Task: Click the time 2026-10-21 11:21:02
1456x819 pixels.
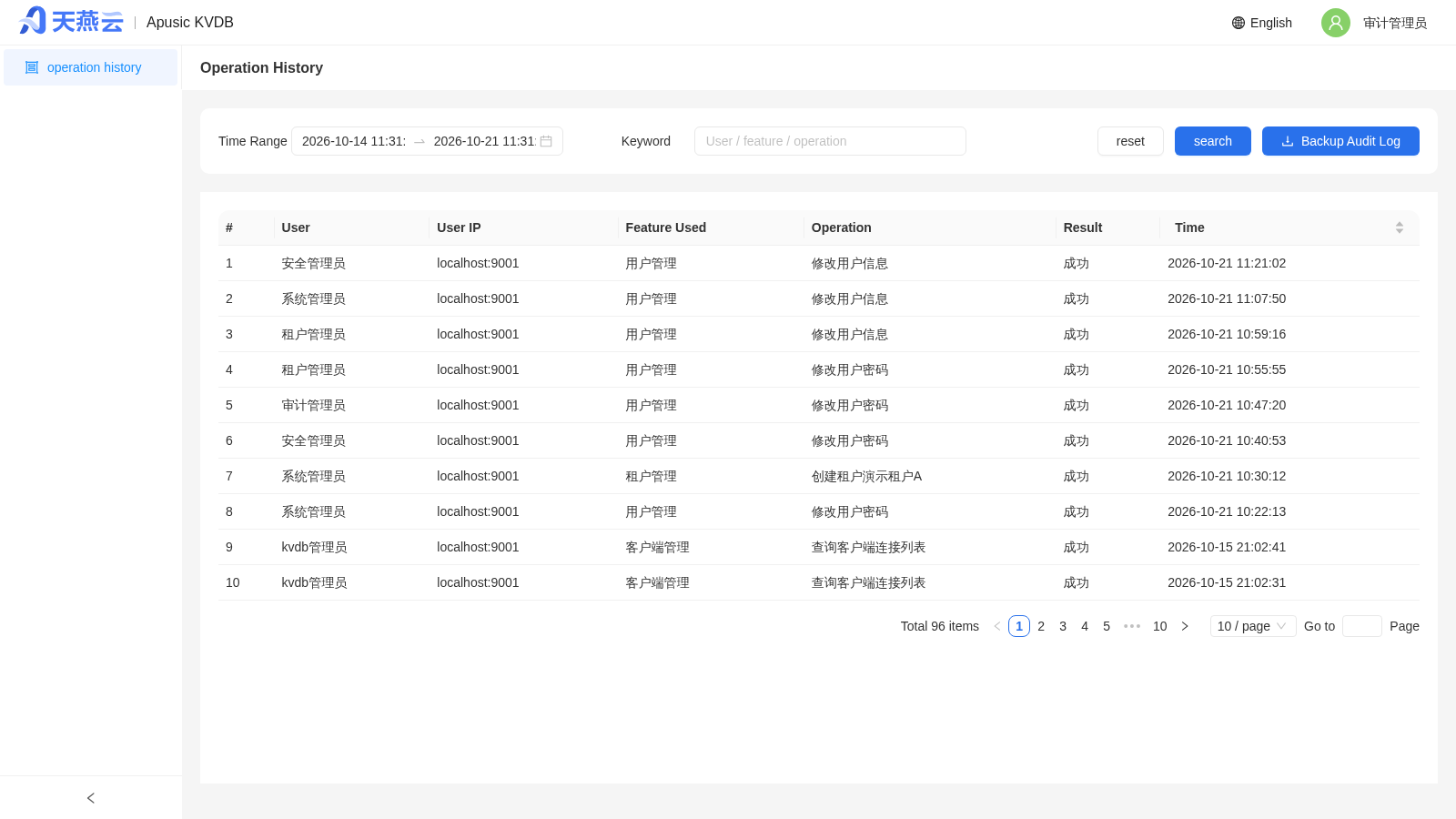Action: (1227, 263)
